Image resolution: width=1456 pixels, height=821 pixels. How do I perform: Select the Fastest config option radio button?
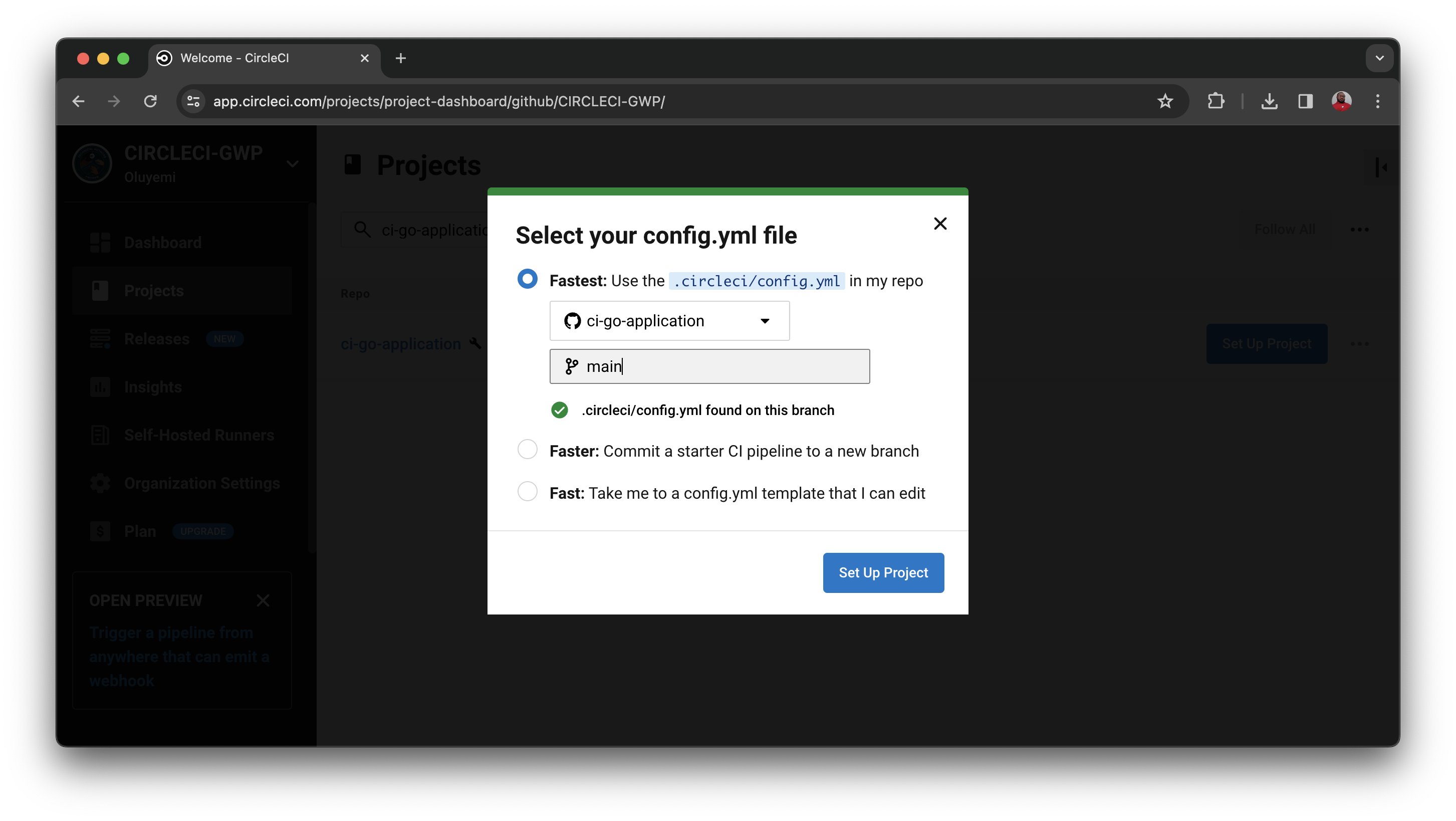click(528, 279)
